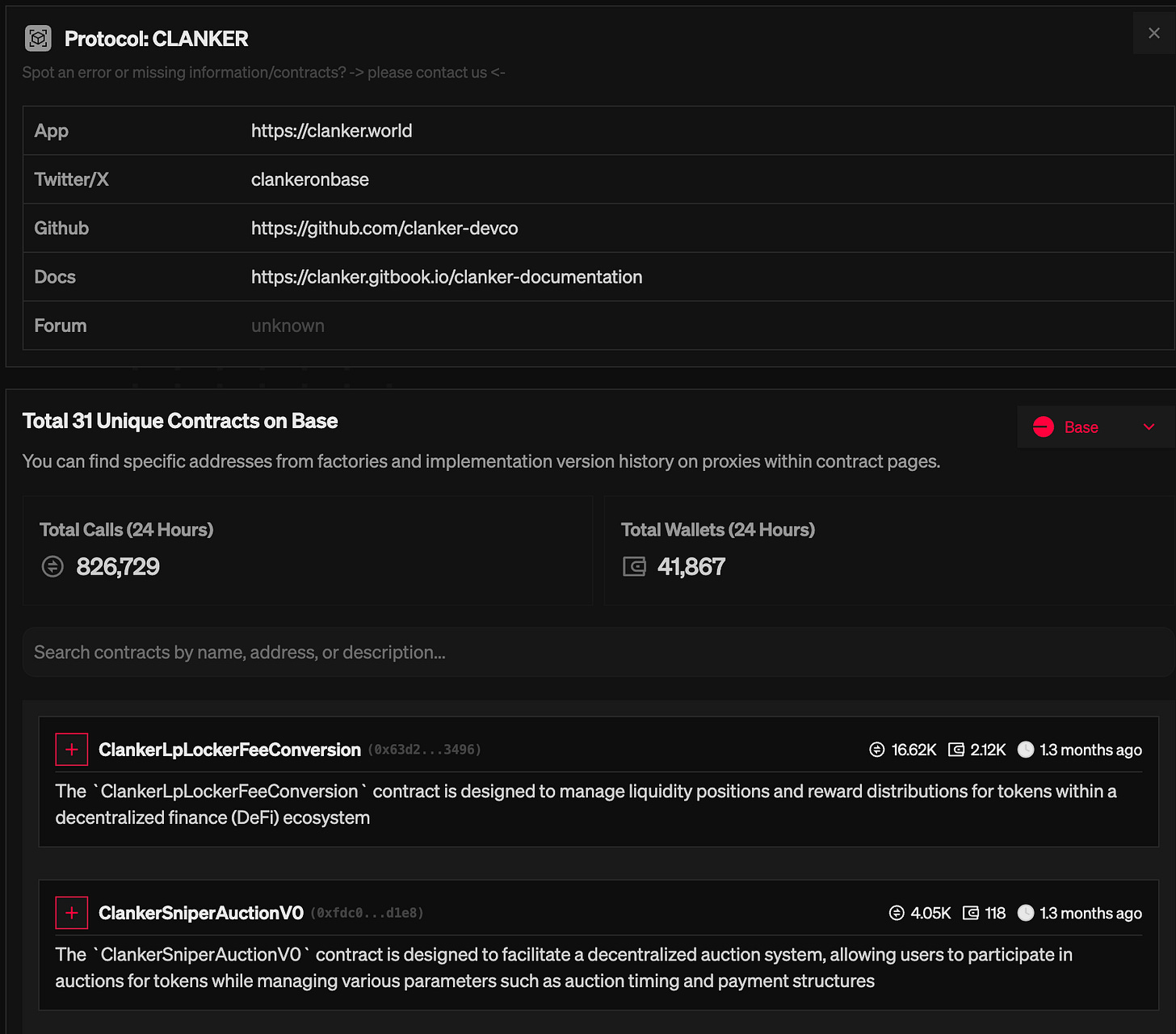Image resolution: width=1176 pixels, height=1034 pixels.
Task: Click address 0xfdc0...d1e8
Action: (x=367, y=913)
